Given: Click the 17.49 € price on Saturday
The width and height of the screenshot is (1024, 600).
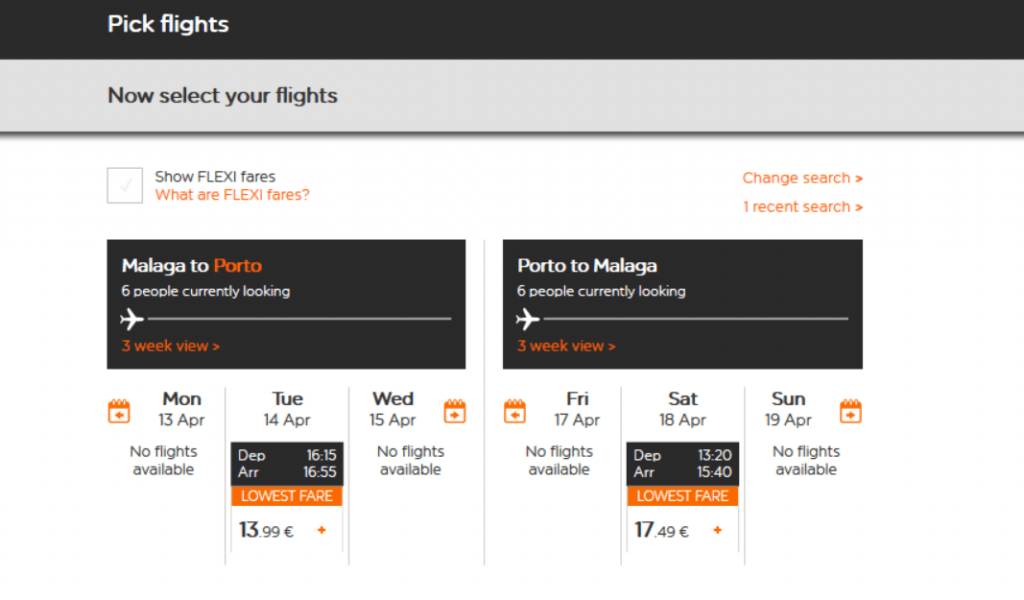Looking at the screenshot, I should (x=662, y=529).
